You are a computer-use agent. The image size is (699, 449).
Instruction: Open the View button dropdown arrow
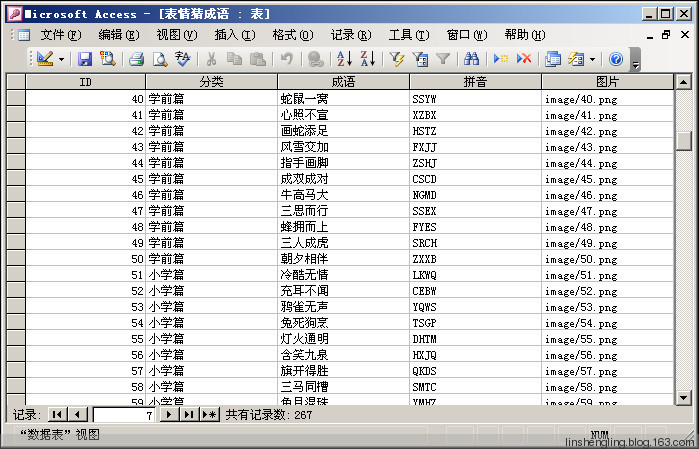[x=62, y=59]
